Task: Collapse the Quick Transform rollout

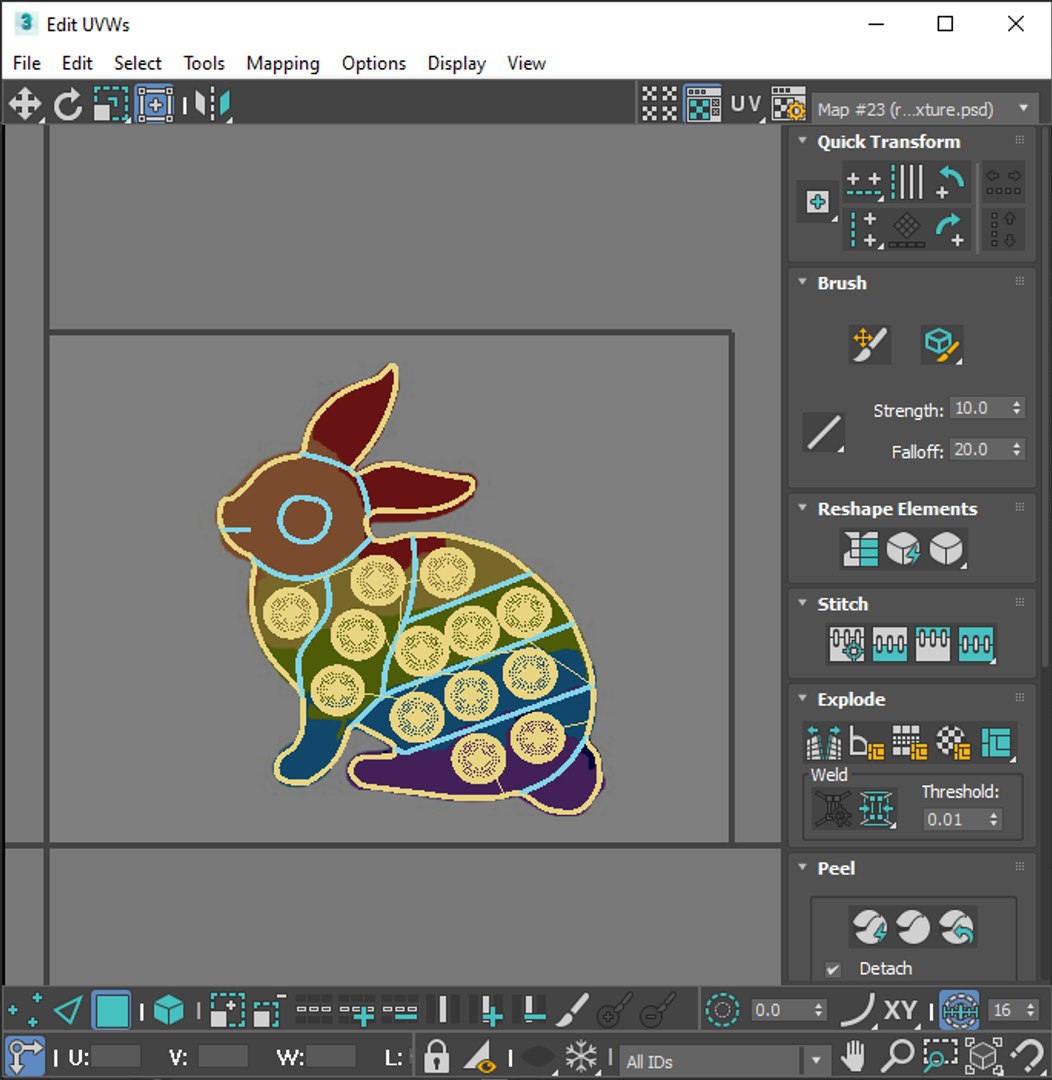Action: pos(802,141)
